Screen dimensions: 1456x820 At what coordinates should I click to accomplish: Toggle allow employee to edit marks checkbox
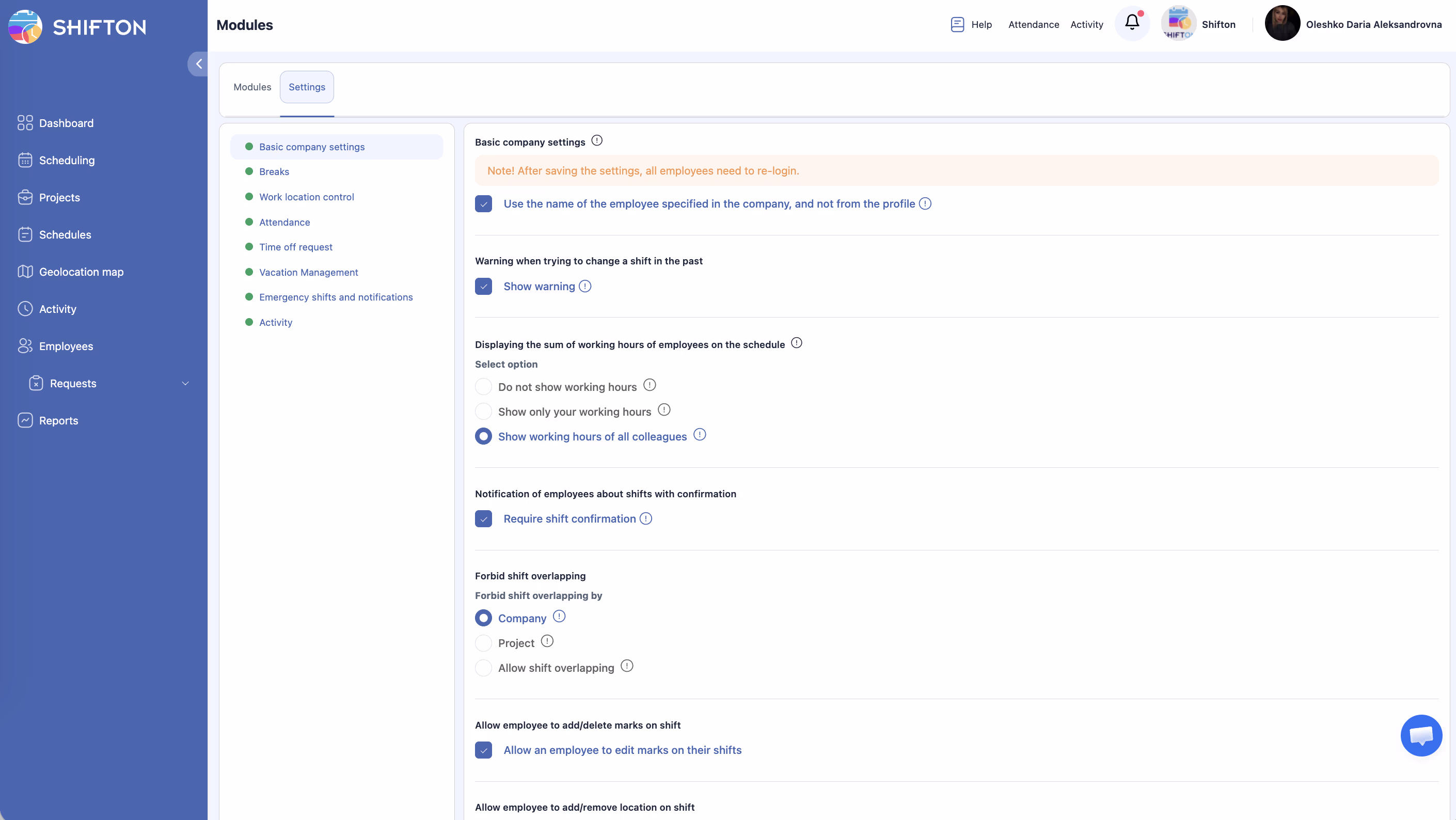[483, 750]
